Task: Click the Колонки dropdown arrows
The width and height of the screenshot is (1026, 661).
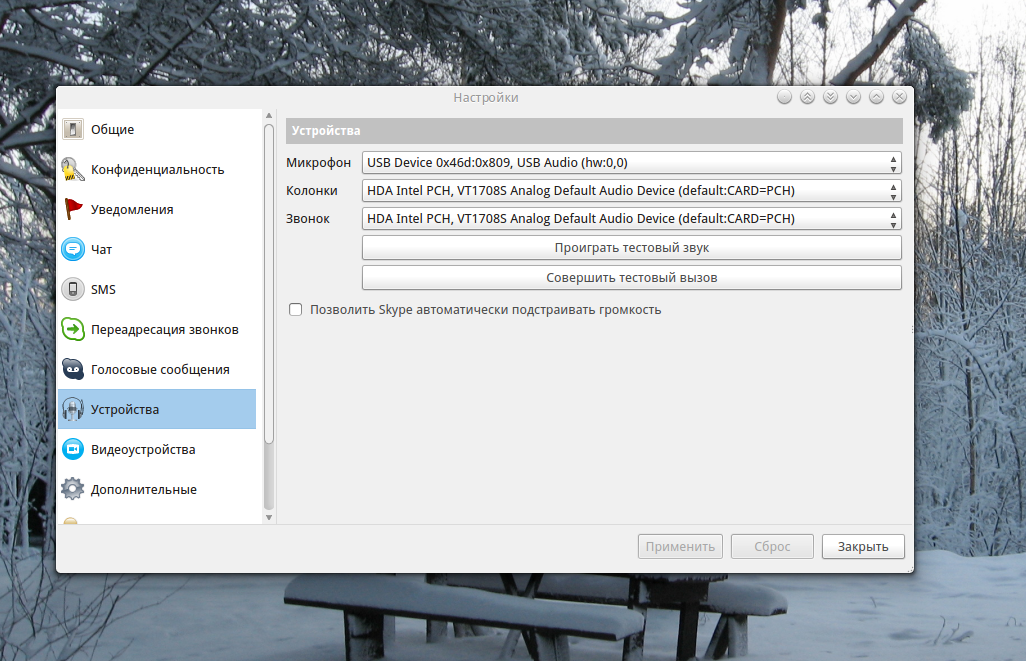Action: [x=893, y=191]
